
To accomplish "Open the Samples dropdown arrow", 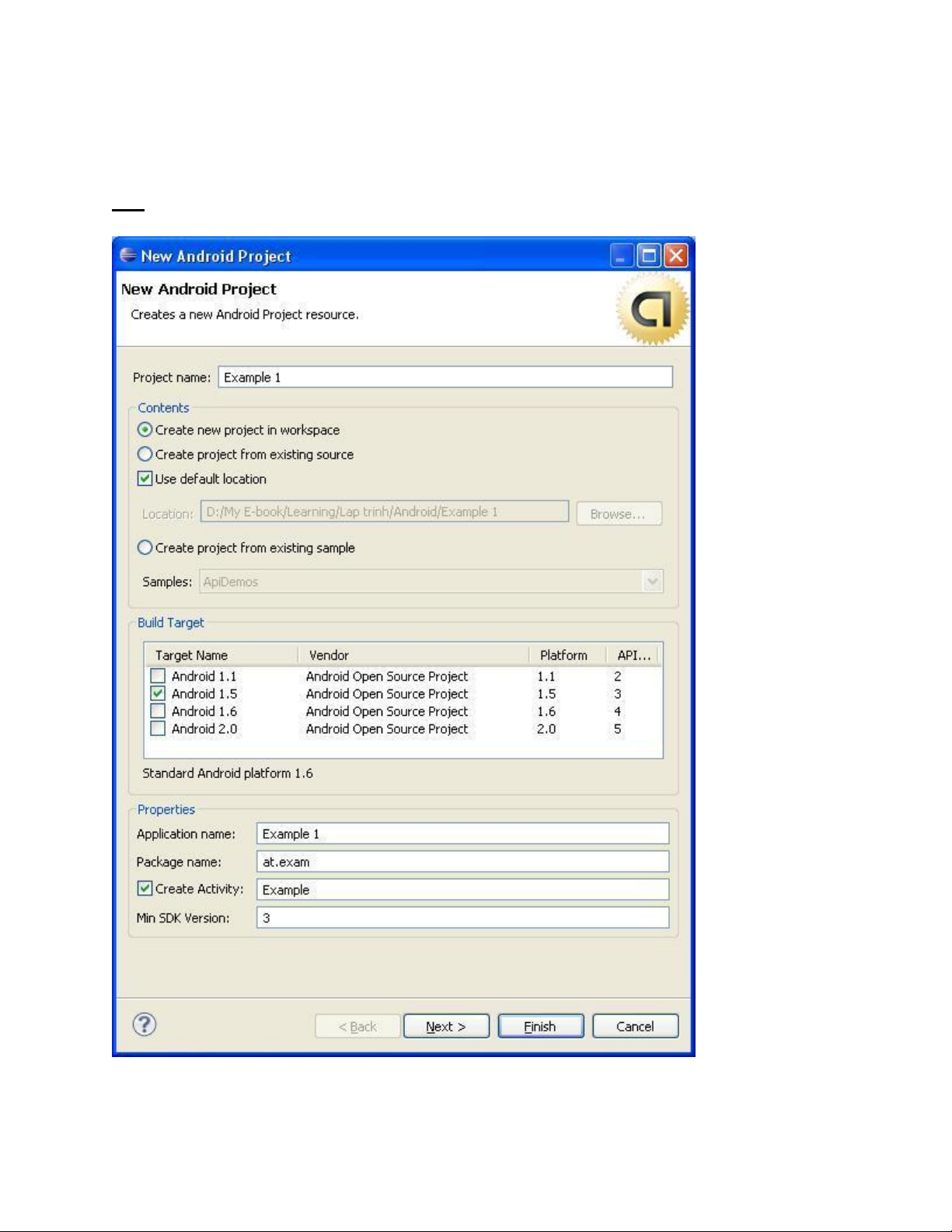I will click(653, 581).
